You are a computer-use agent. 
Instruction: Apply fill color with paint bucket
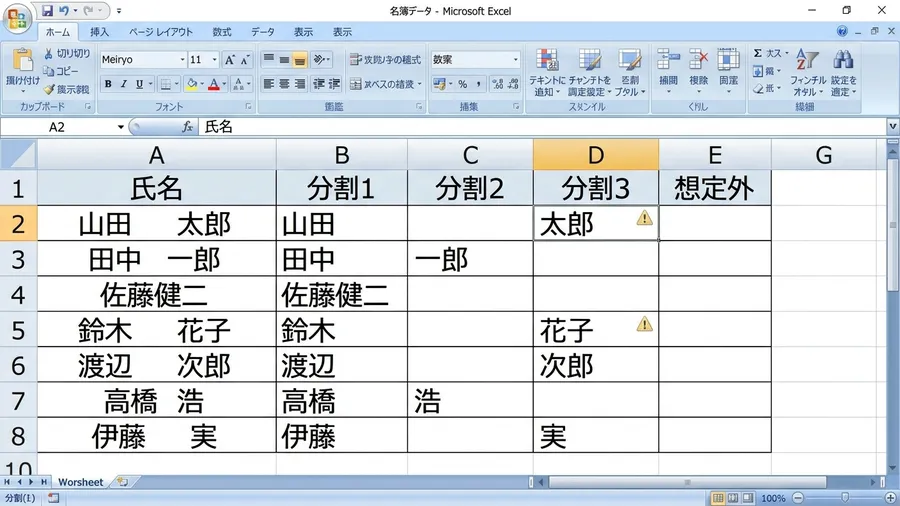(x=192, y=84)
